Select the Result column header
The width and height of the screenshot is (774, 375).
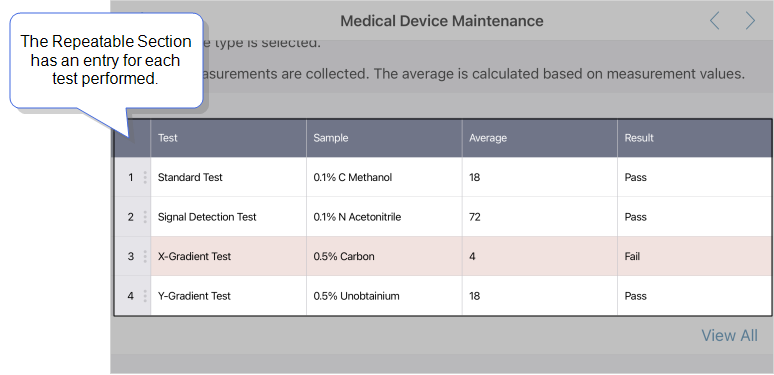[x=639, y=138]
